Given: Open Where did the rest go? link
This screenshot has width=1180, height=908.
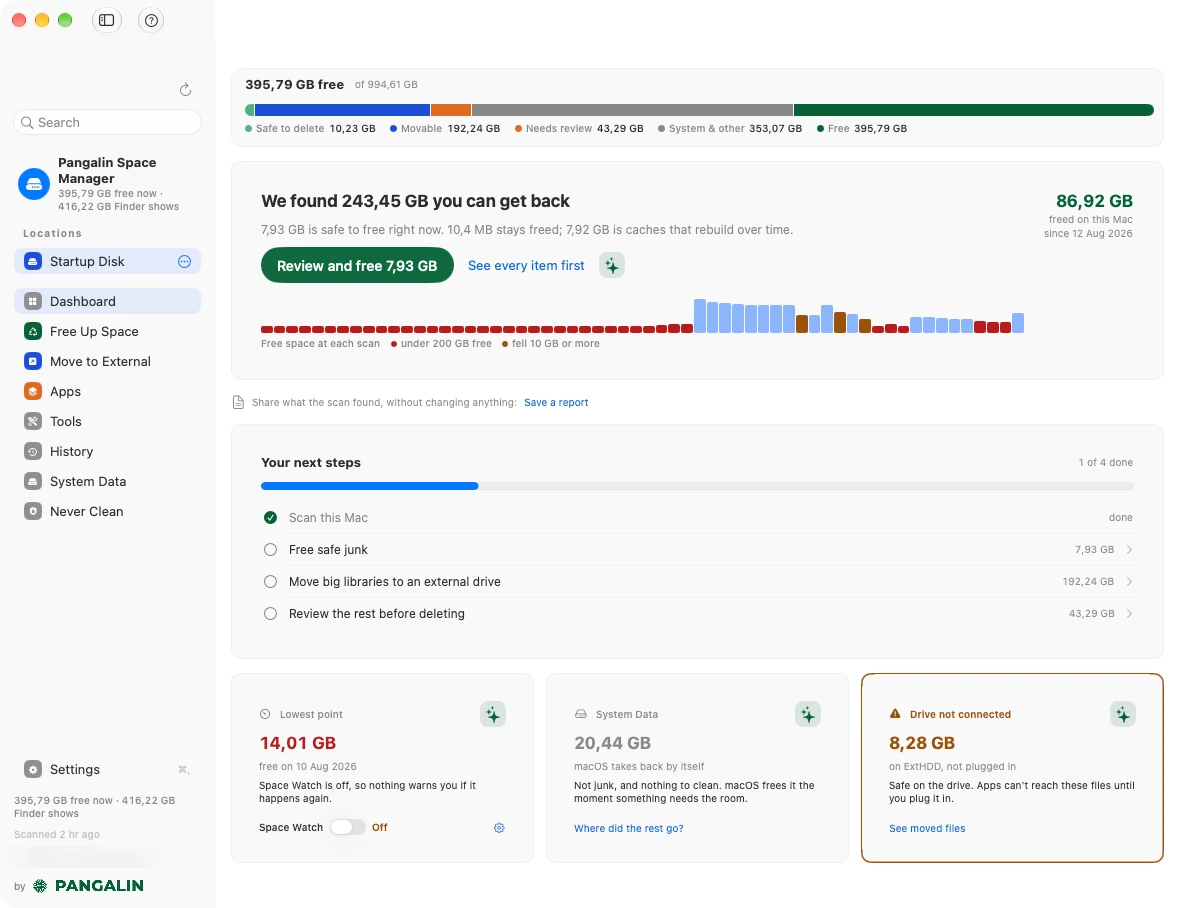Looking at the screenshot, I should click(x=628, y=828).
